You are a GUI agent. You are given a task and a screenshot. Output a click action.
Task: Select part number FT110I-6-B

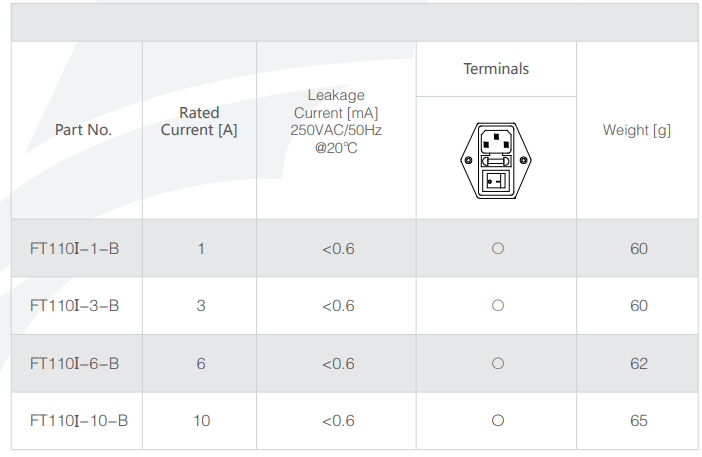pyautogui.click(x=75, y=363)
